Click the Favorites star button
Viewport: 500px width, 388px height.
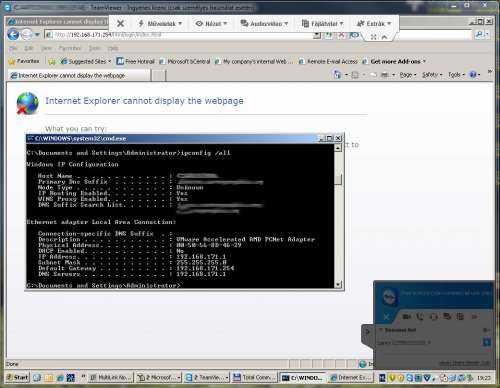(x=24, y=61)
